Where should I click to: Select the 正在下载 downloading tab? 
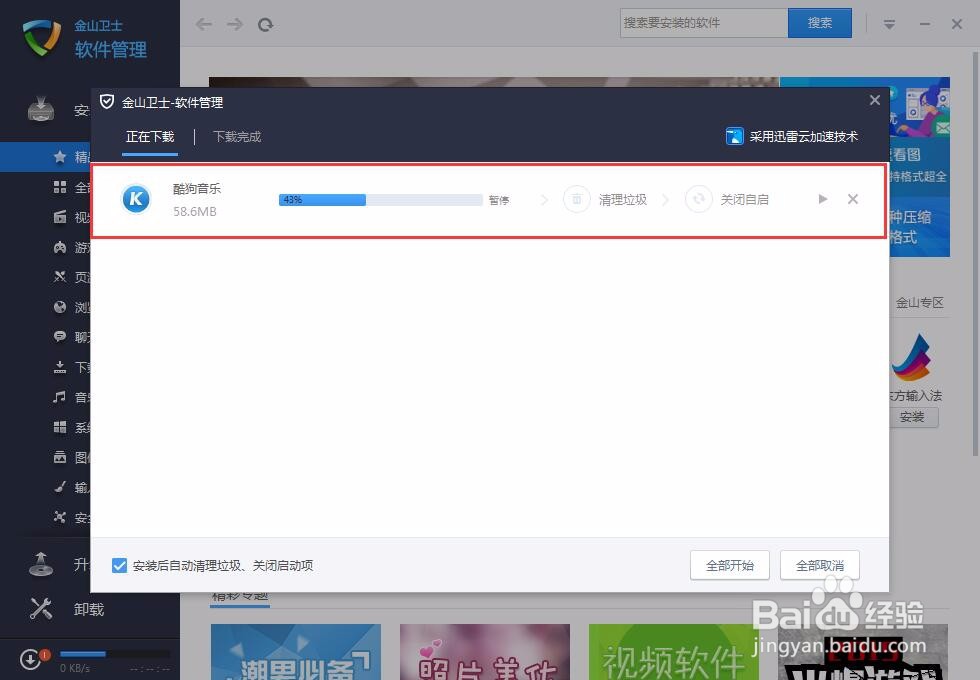point(150,137)
